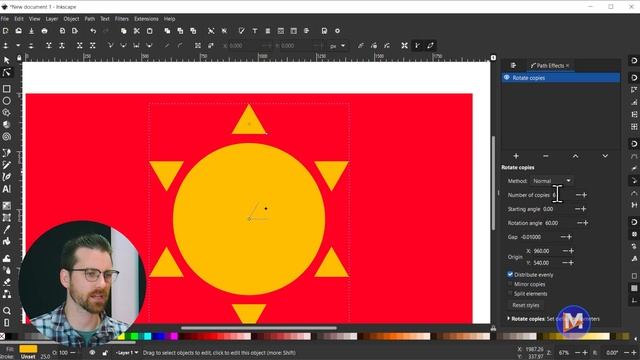Open the px units dropdown

click(x=338, y=46)
